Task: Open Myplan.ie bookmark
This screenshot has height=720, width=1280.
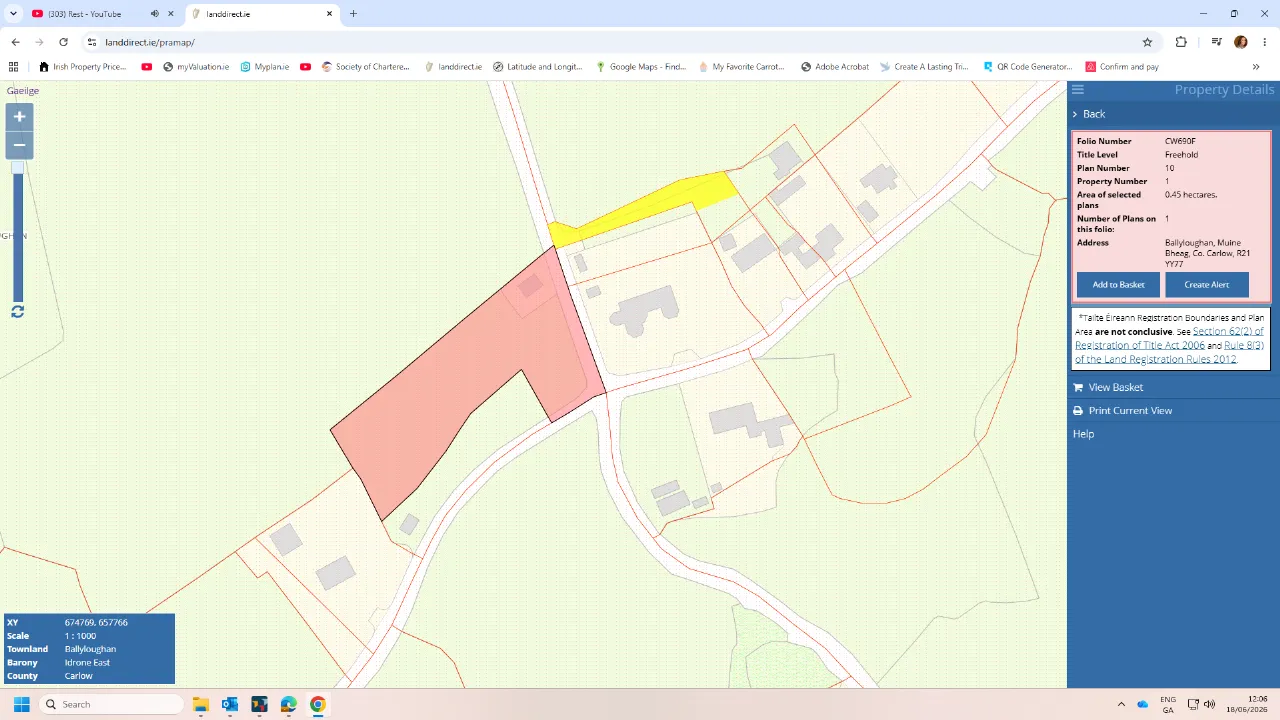Action: point(265,67)
